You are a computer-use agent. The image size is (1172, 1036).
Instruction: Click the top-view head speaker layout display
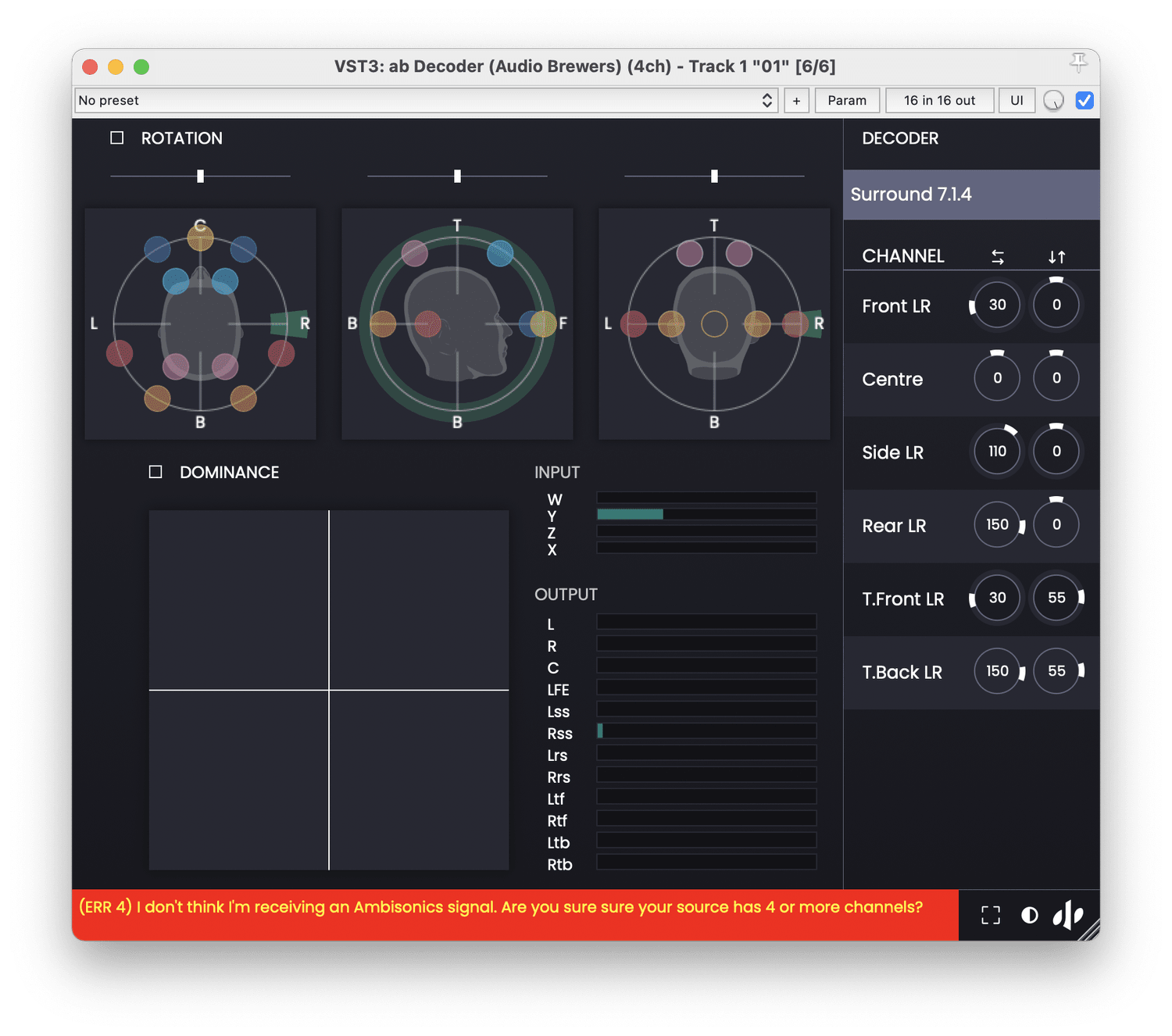(201, 323)
